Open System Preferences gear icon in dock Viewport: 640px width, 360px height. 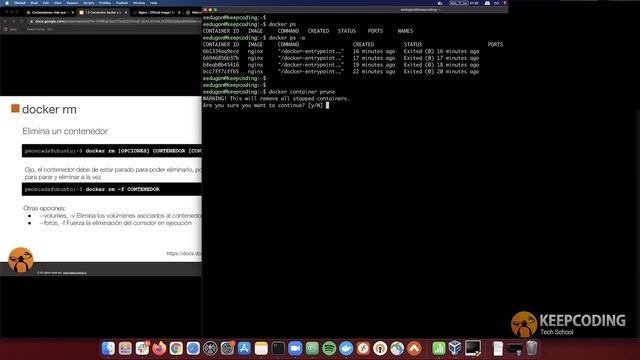(x=227, y=348)
